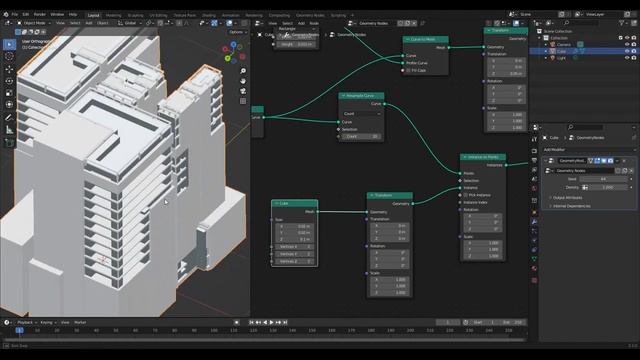Select the Add Cube tool
This screenshot has height=360, width=640.
(9, 143)
